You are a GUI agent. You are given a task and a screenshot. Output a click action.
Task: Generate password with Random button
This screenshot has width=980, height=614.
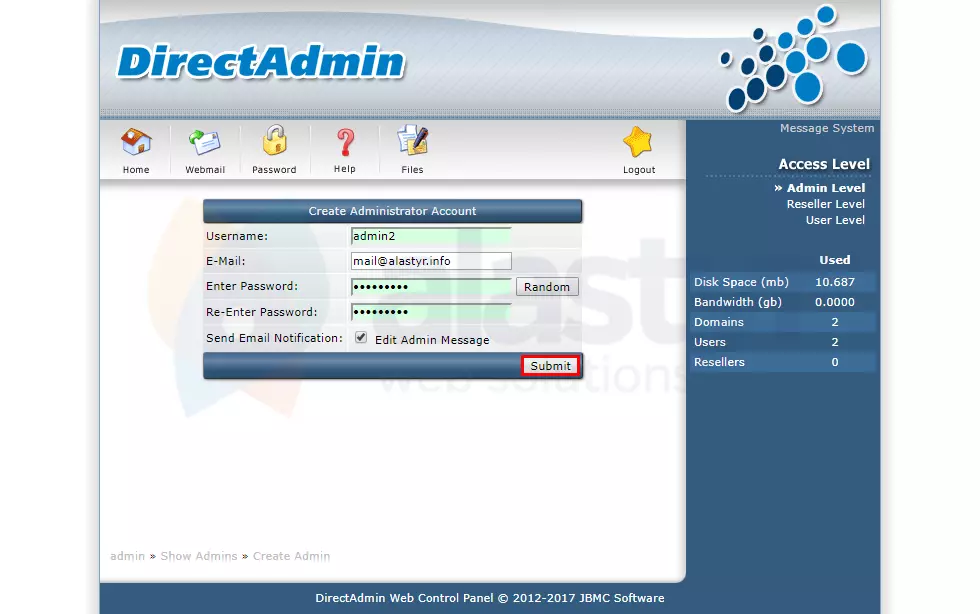pos(547,287)
